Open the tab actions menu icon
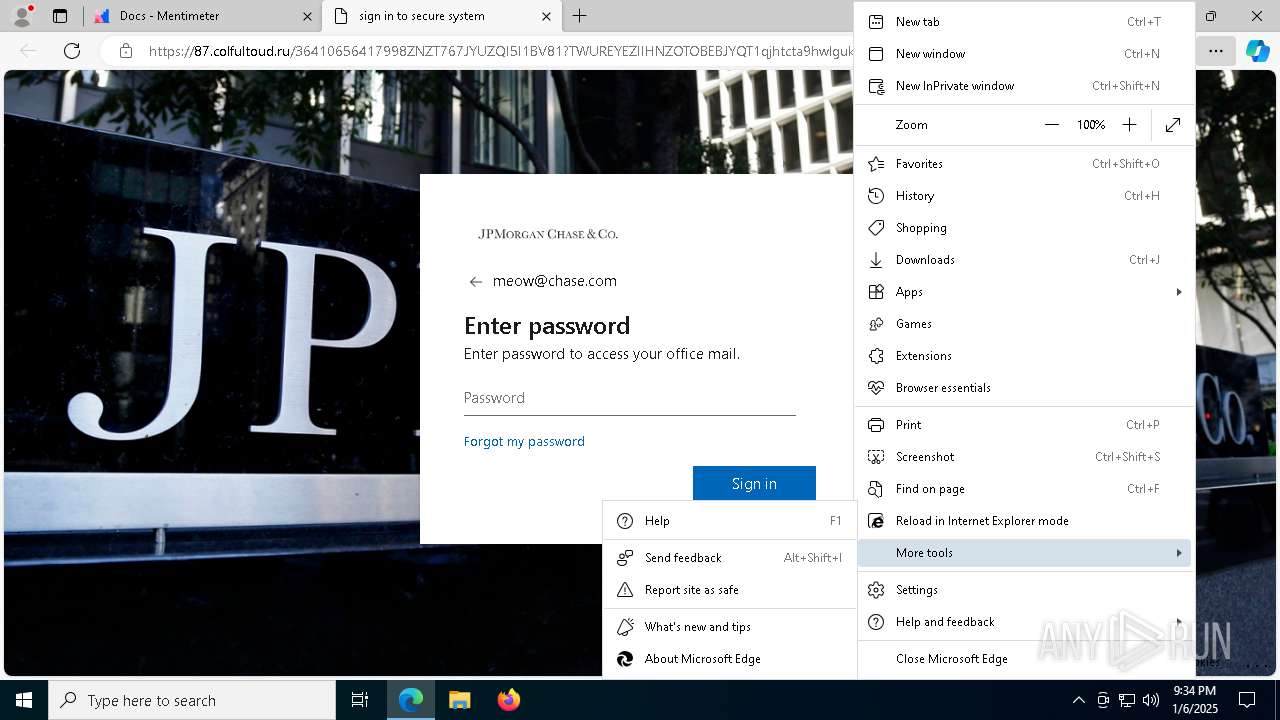The height and width of the screenshot is (720, 1280). click(x=60, y=16)
